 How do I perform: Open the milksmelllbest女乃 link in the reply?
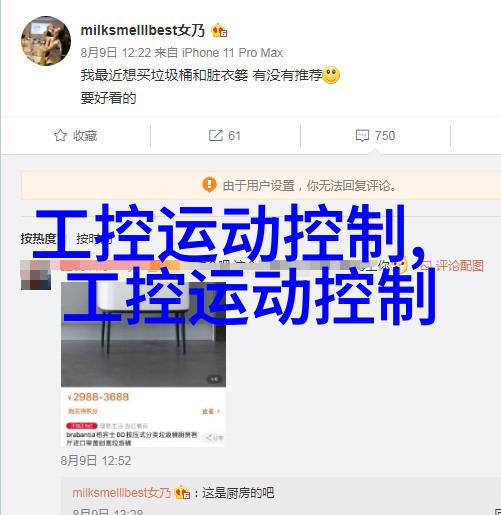tap(122, 492)
